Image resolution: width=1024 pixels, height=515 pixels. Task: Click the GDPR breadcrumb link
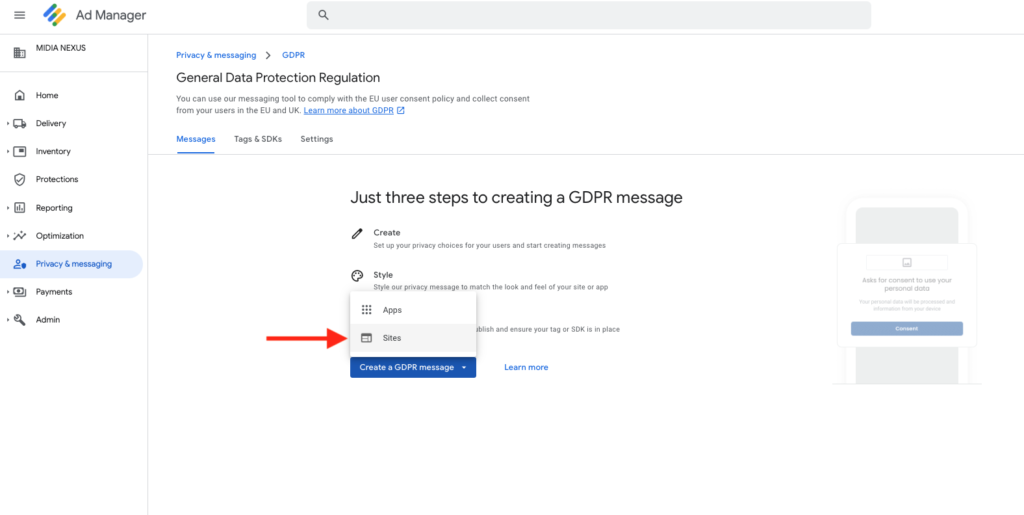[x=293, y=55]
